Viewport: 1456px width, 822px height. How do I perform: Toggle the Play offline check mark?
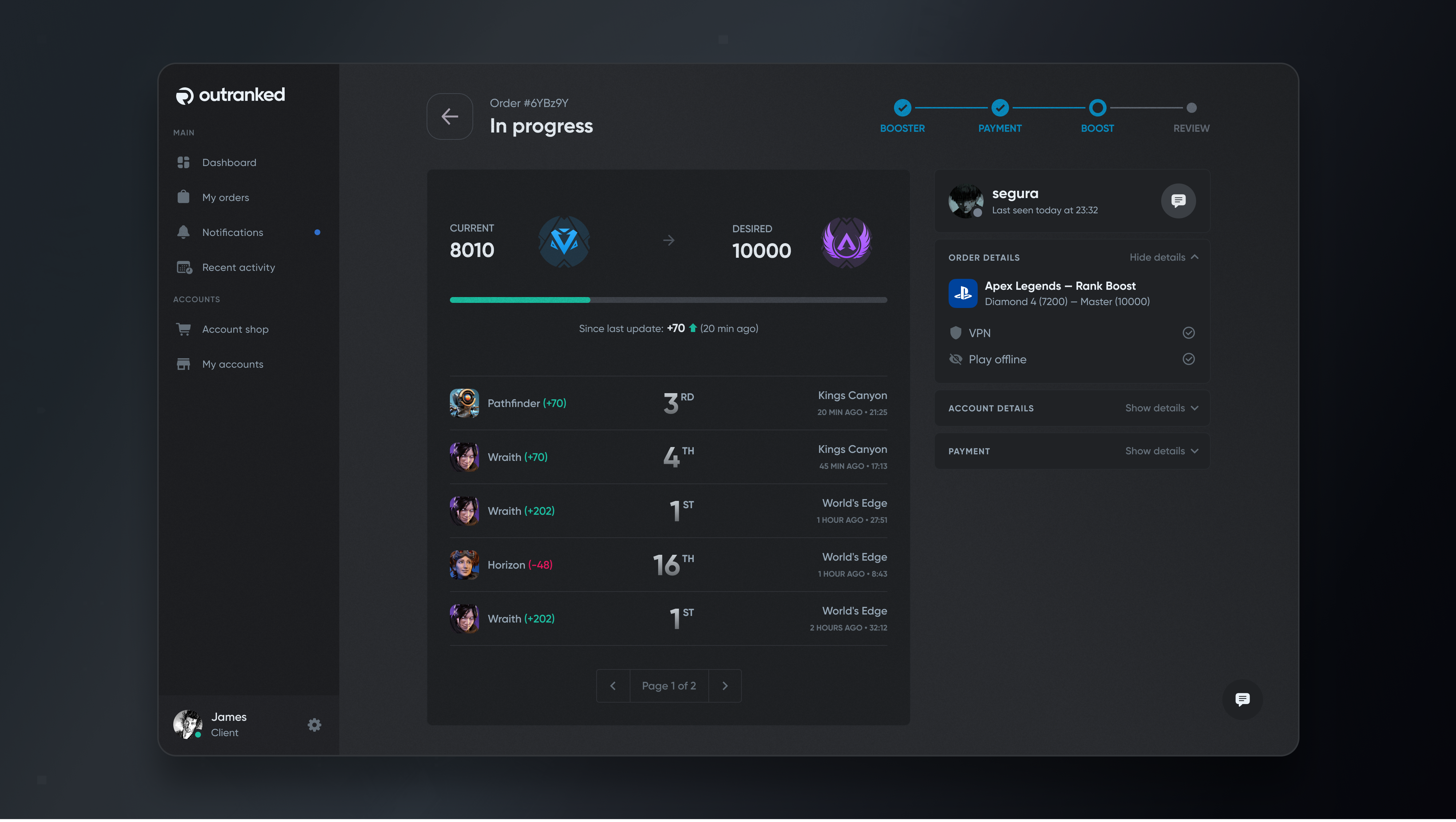coord(1189,359)
